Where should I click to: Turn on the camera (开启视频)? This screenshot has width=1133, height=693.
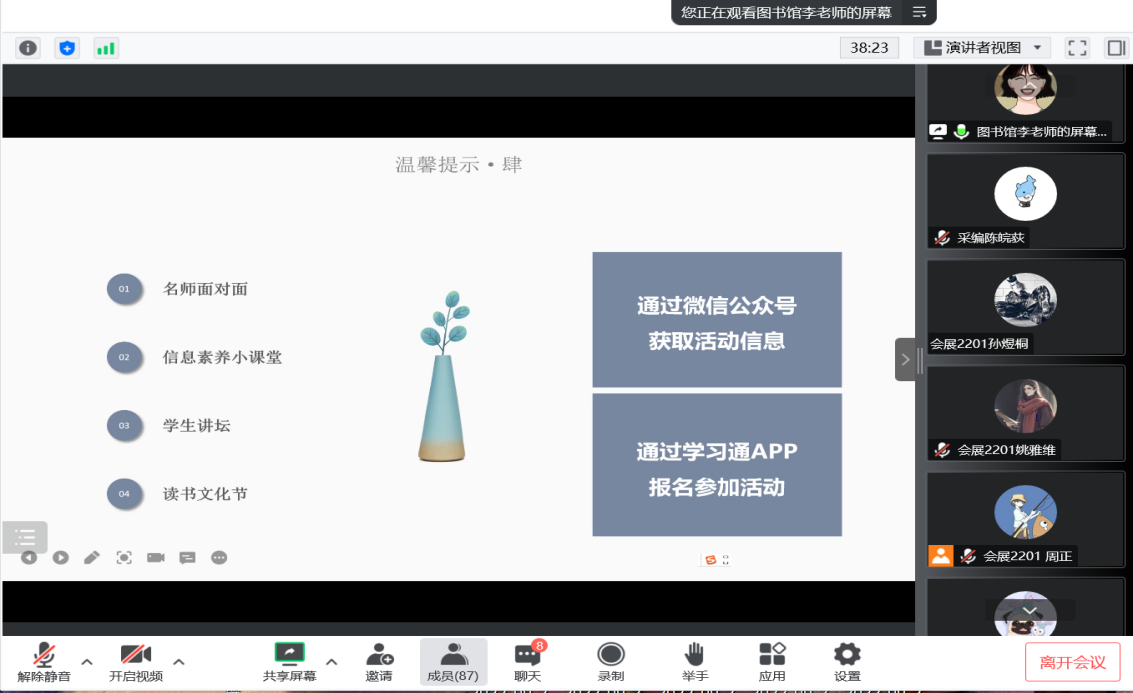tap(136, 662)
